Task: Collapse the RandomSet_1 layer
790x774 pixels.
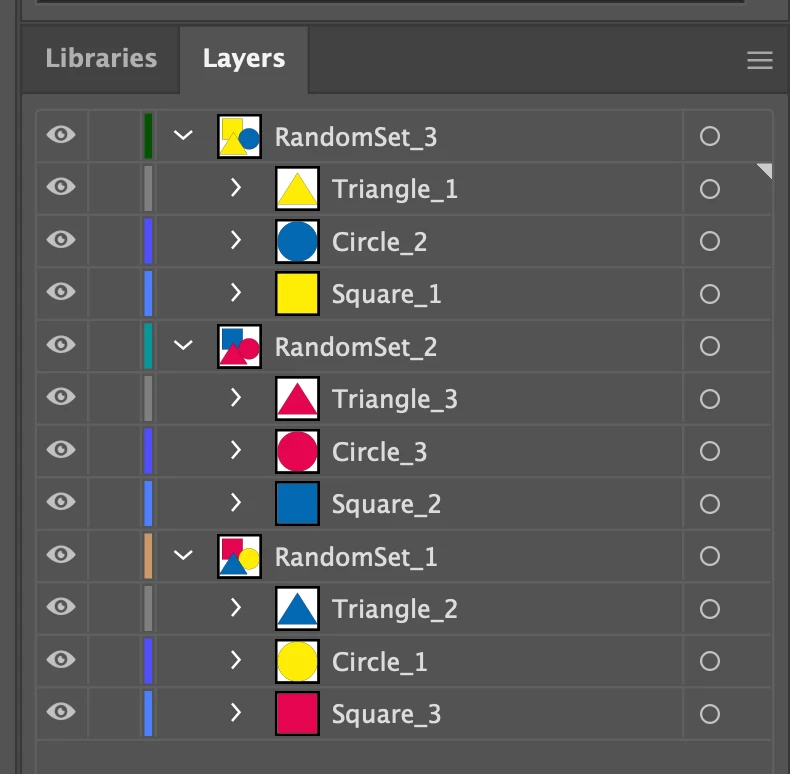Action: click(183, 555)
